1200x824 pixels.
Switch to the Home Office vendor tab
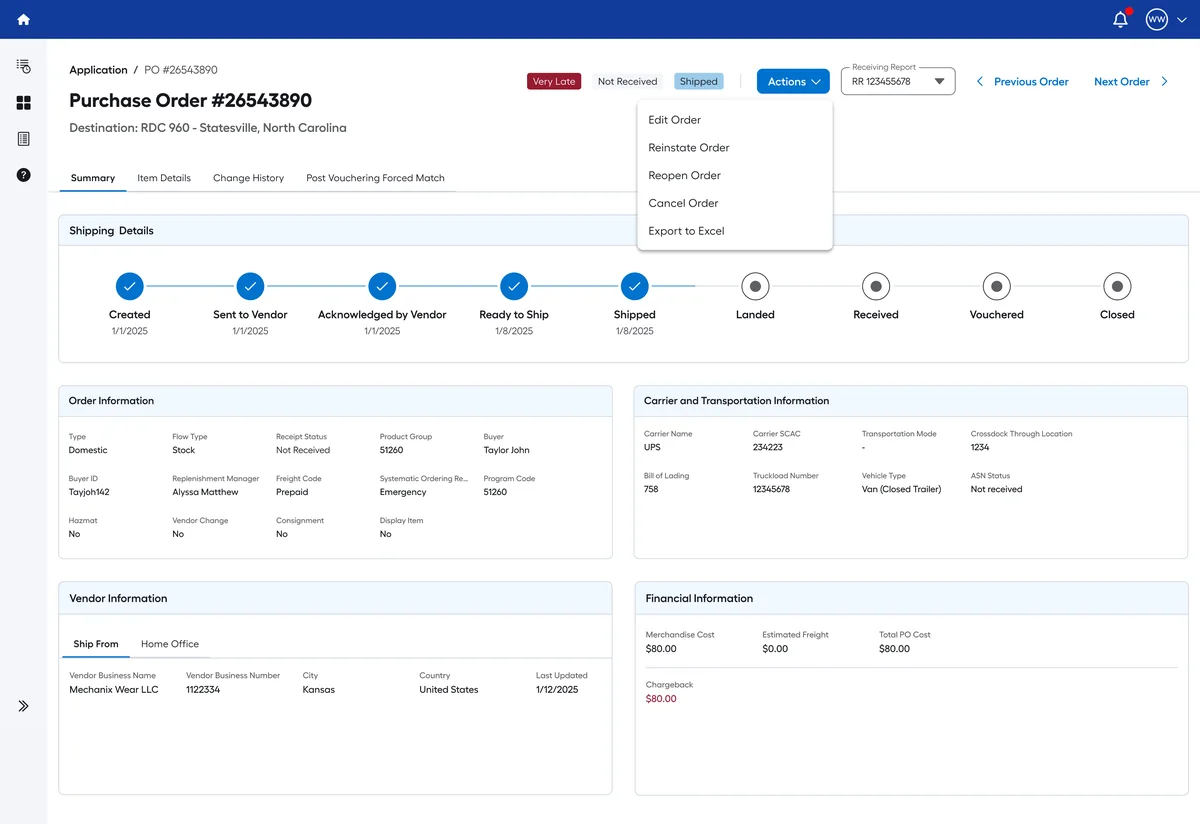[170, 644]
